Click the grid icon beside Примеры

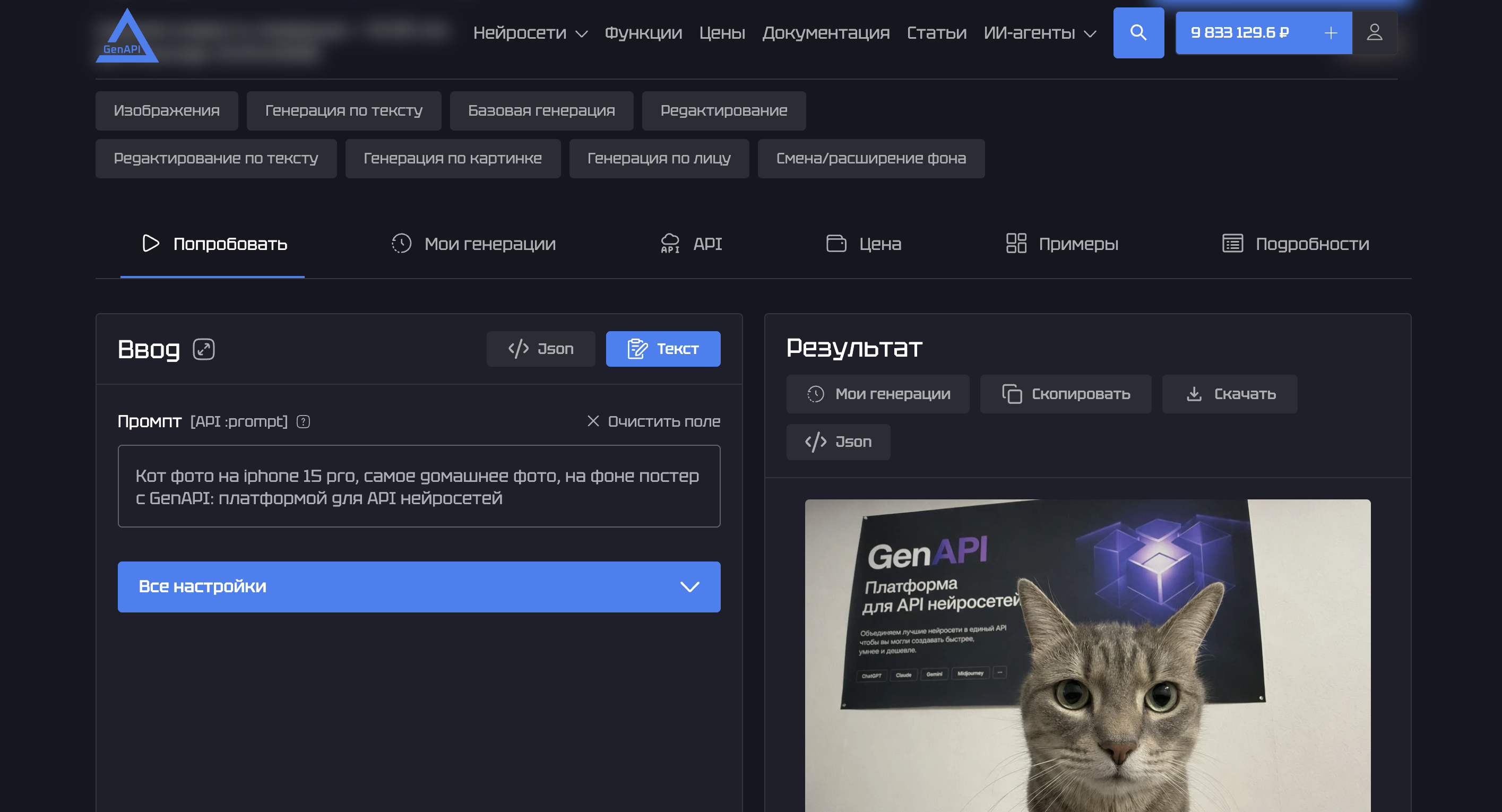pos(1016,243)
